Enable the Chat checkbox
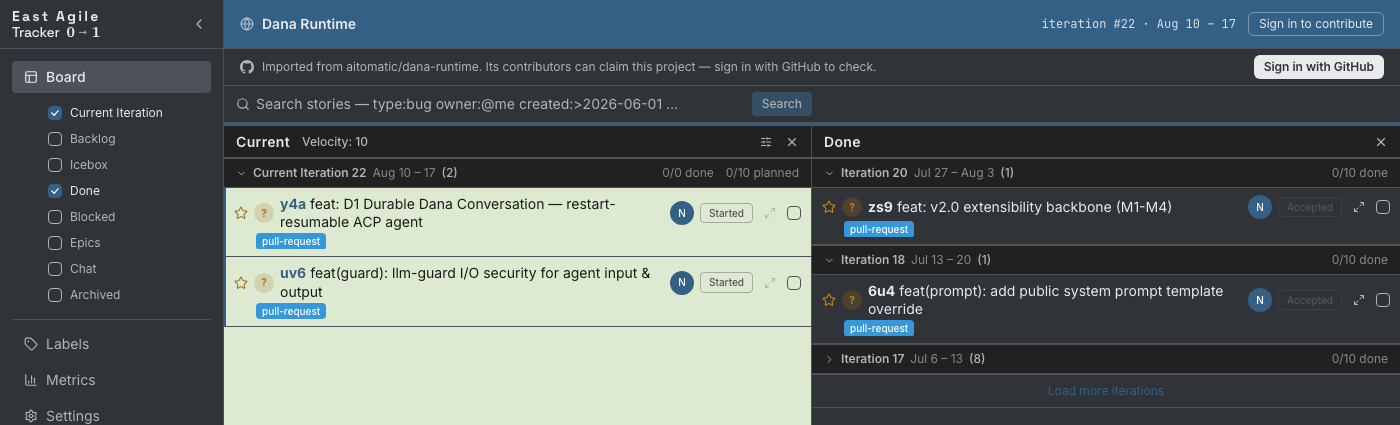This screenshot has height=425, width=1400. click(55, 269)
